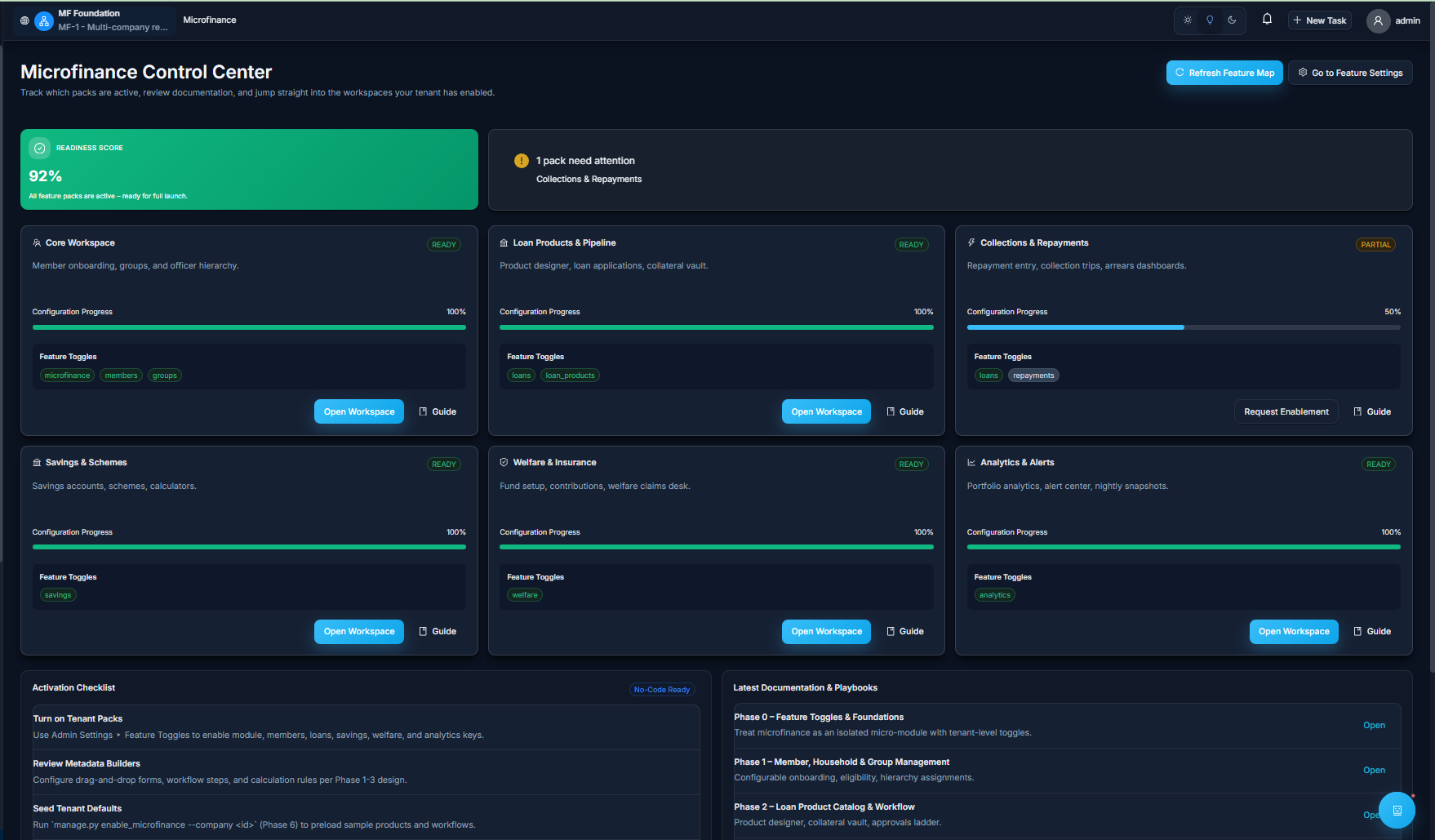Expand the theme selector lightbulb option

tap(1210, 20)
